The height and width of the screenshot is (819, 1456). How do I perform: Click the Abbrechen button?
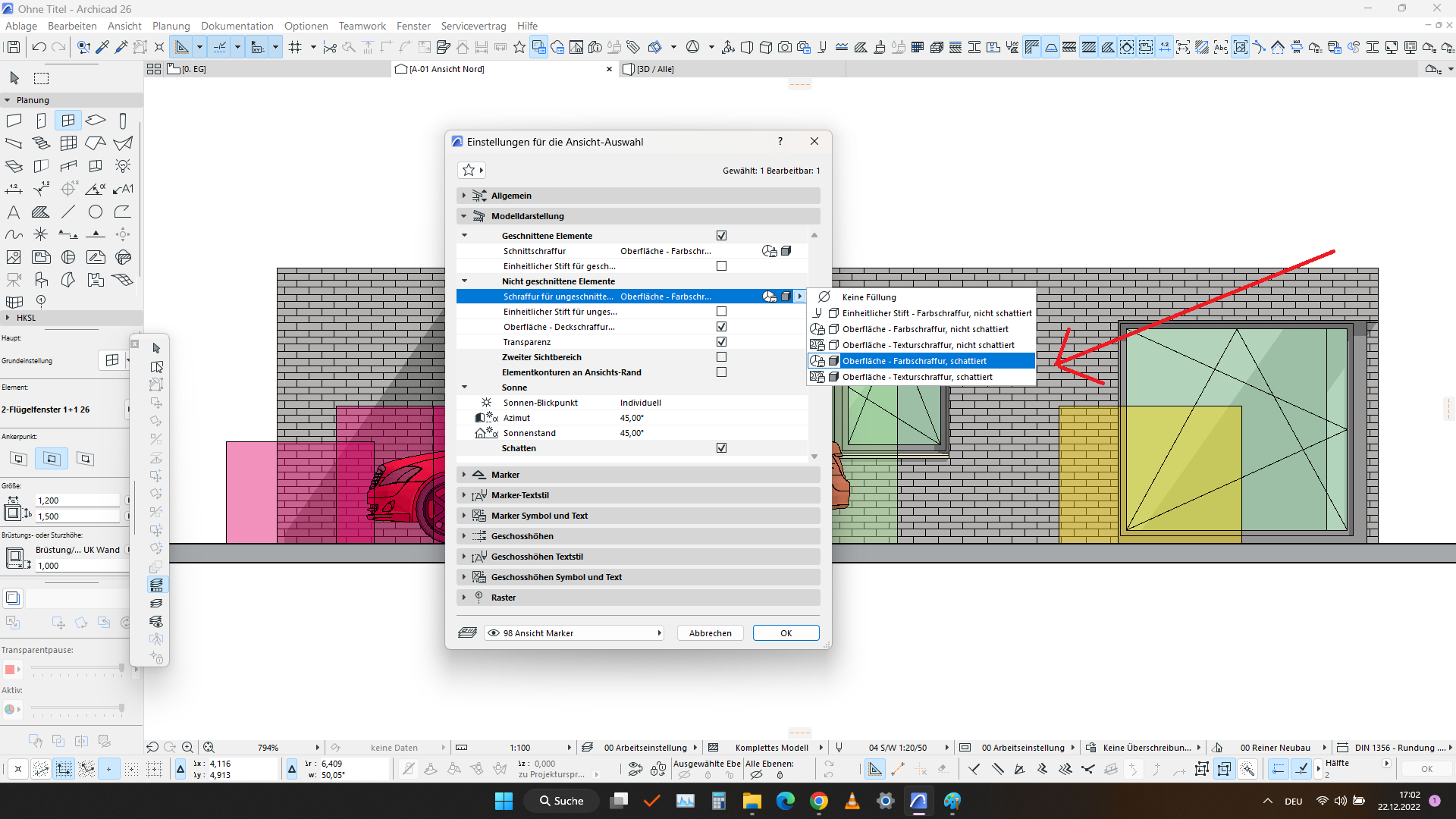point(710,633)
